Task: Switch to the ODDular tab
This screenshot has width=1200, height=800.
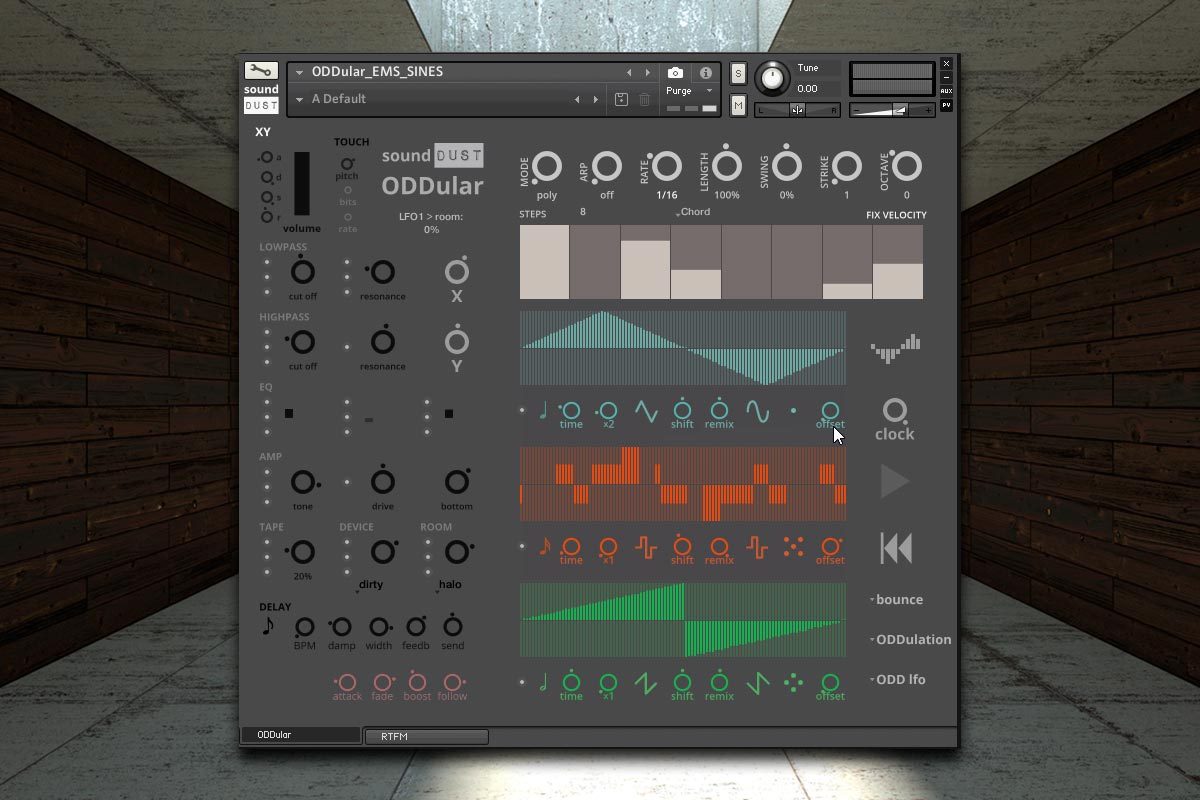Action: click(x=300, y=735)
